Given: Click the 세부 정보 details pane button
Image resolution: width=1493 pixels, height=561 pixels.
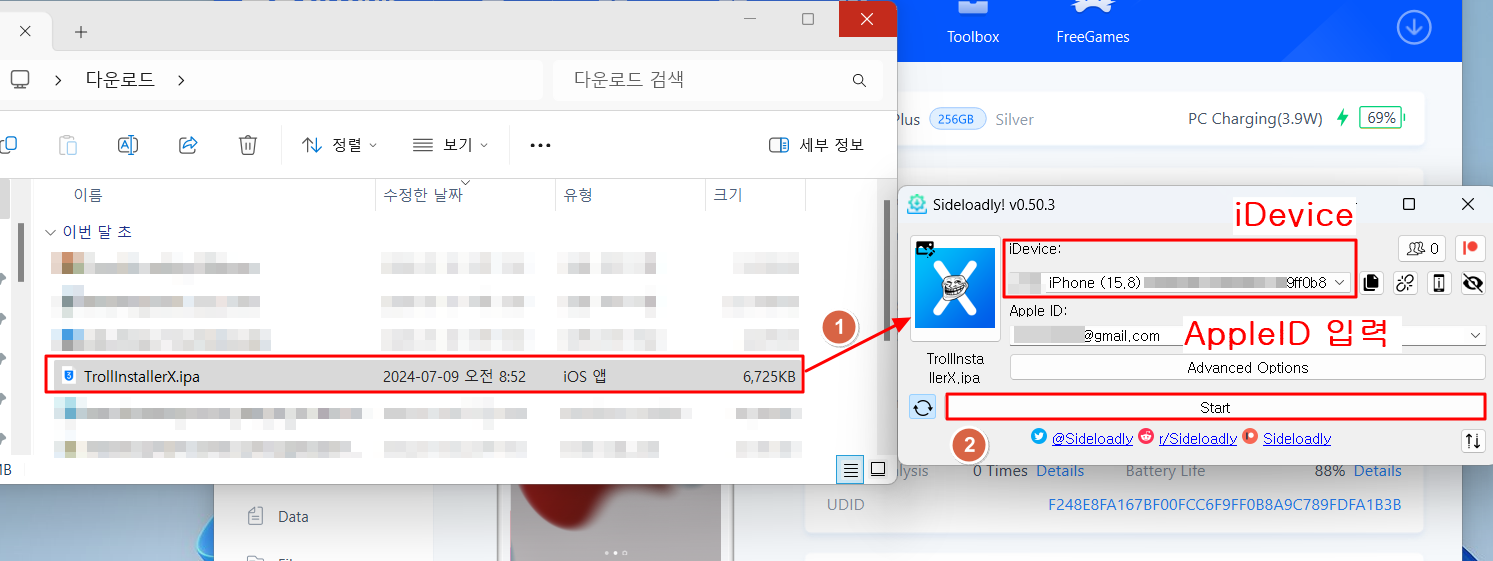Looking at the screenshot, I should tap(817, 145).
